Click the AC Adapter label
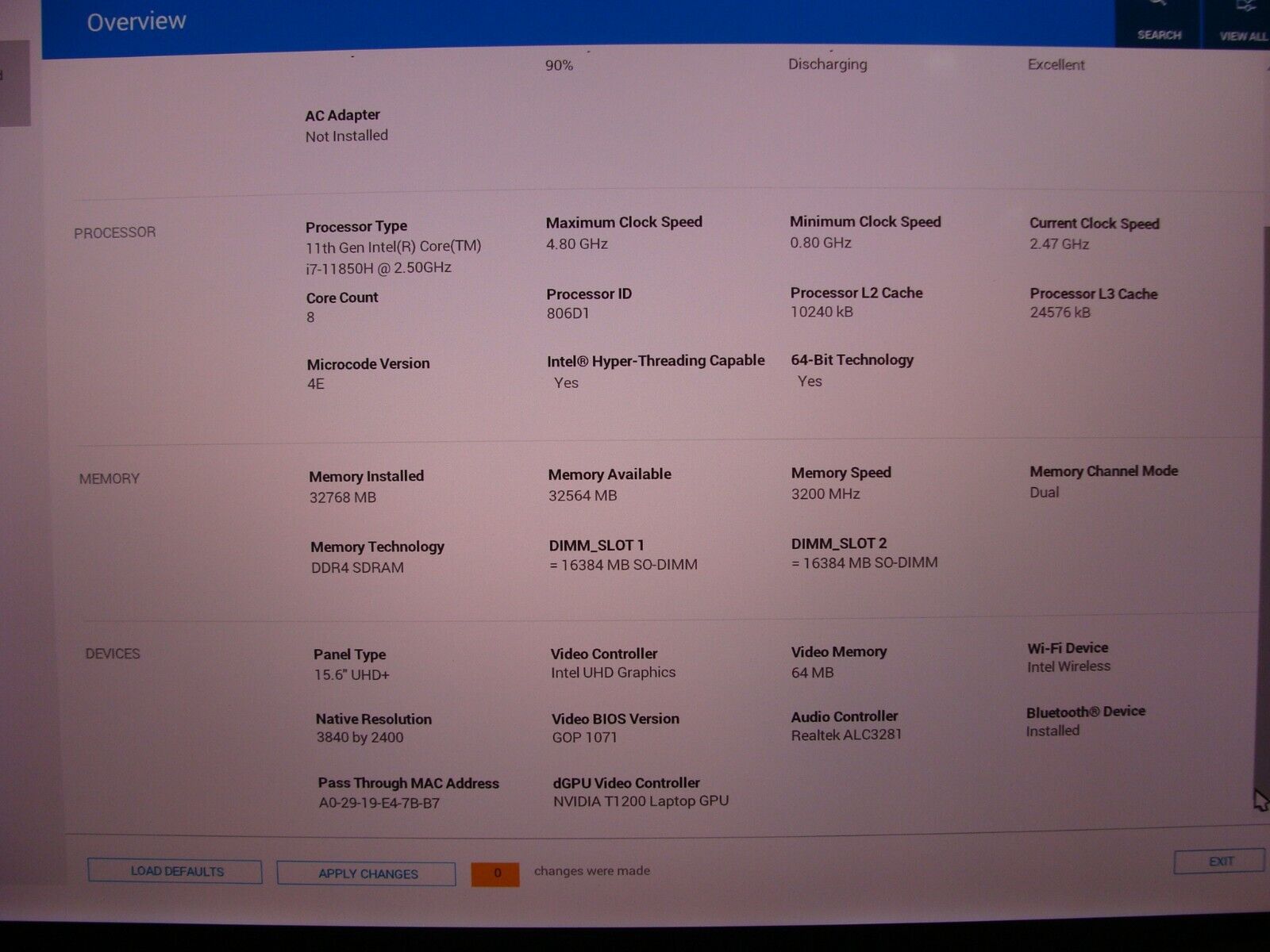The height and width of the screenshot is (952, 1270). (343, 115)
